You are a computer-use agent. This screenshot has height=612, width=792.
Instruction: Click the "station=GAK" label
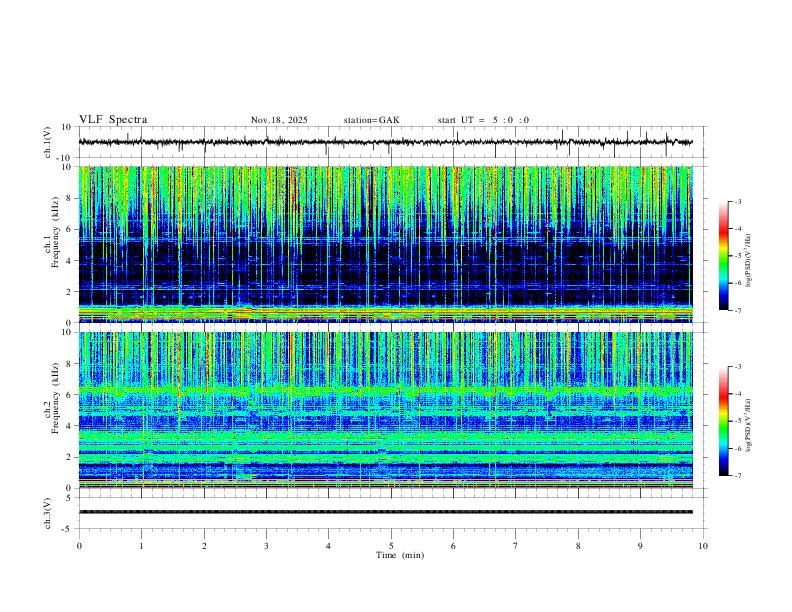[x=371, y=120]
